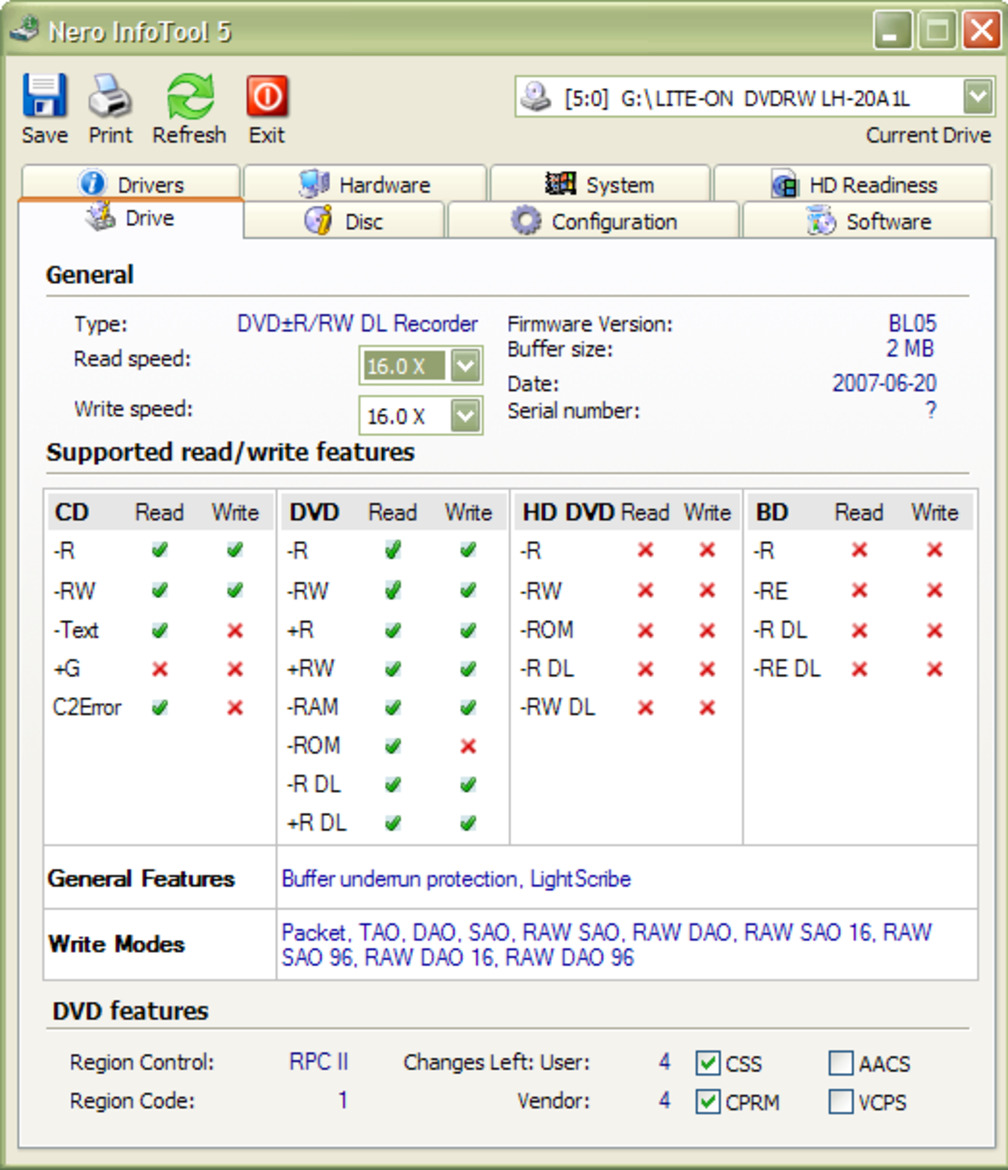
Task: Click the red X for DVD -ROM Write
Action: click(x=468, y=745)
